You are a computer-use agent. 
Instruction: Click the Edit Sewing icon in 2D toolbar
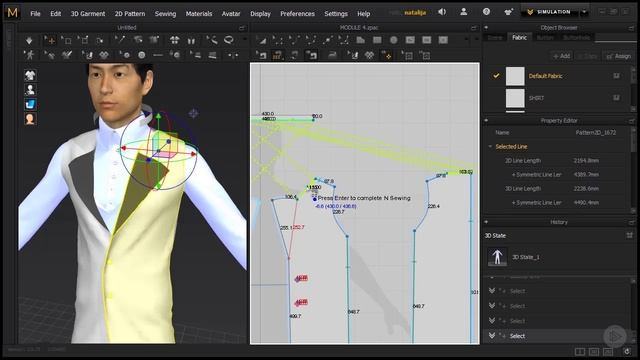tap(261, 55)
